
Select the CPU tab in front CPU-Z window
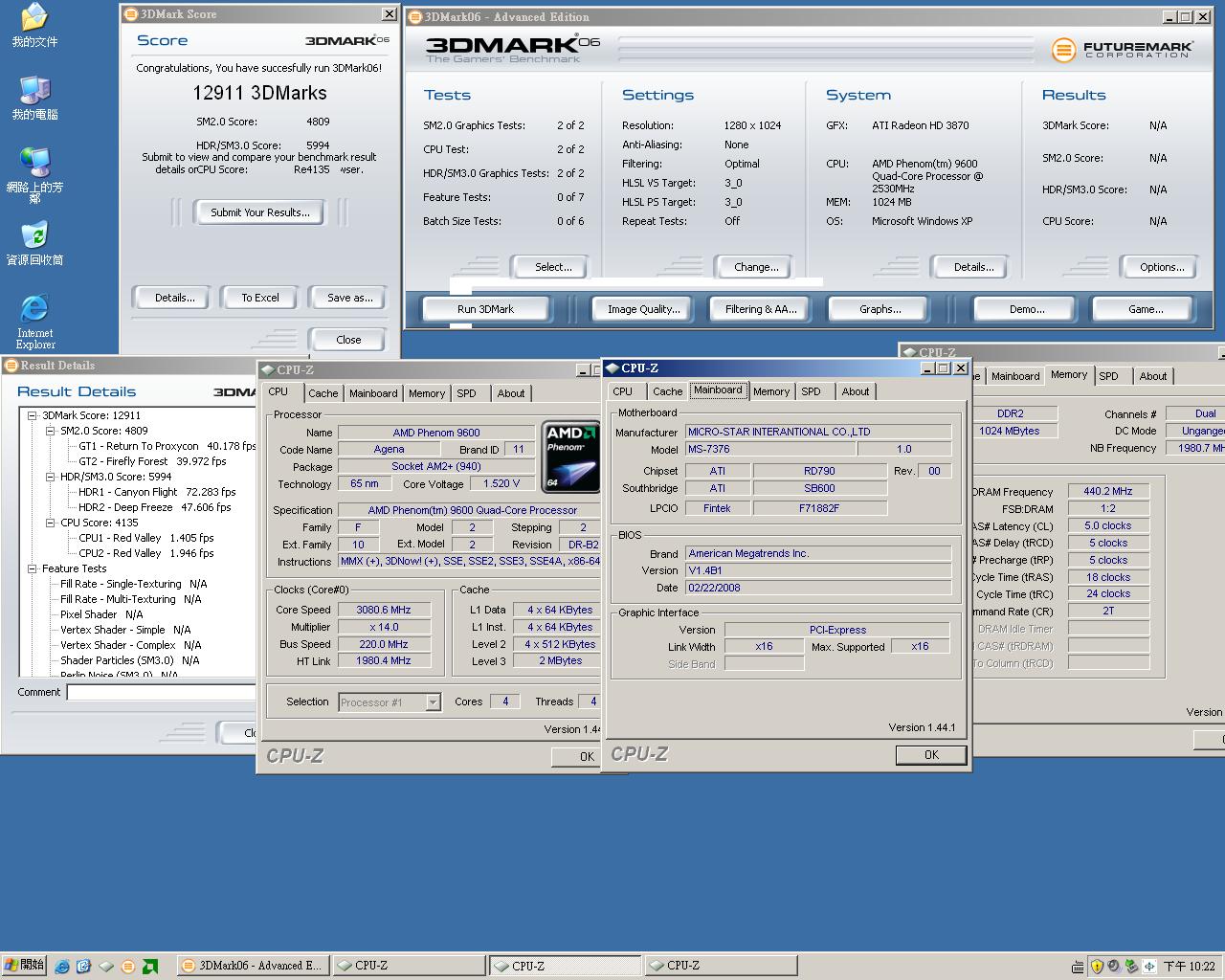click(622, 391)
